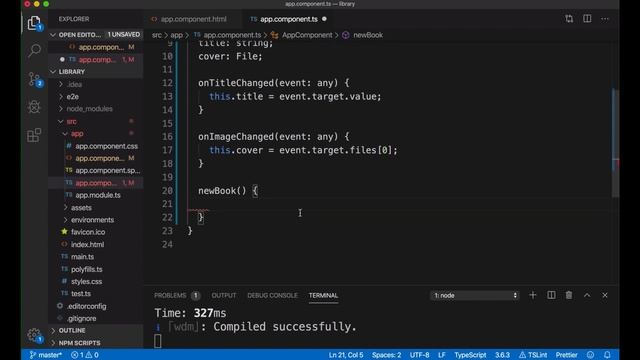The height and width of the screenshot is (360, 640).
Task: Collapse the Open Editors section
Action: pos(96,35)
